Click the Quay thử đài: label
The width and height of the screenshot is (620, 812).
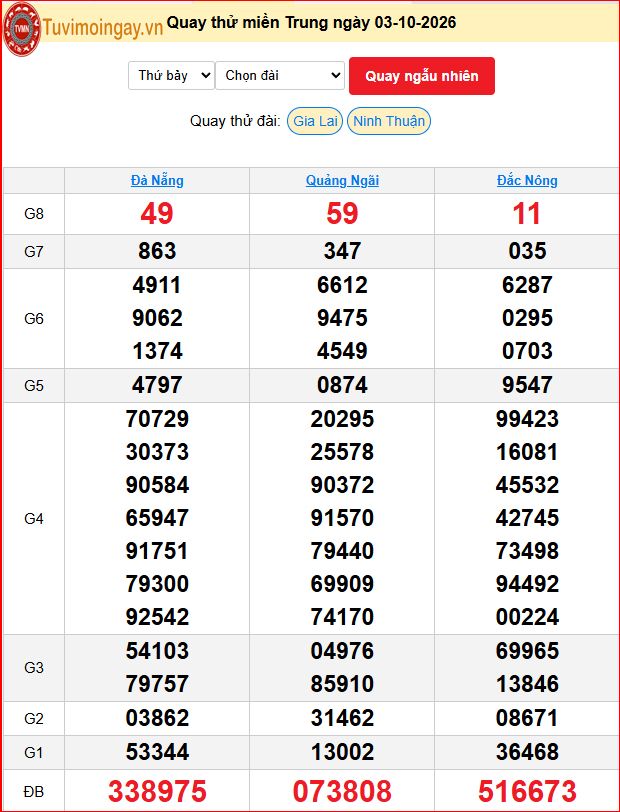[235, 121]
